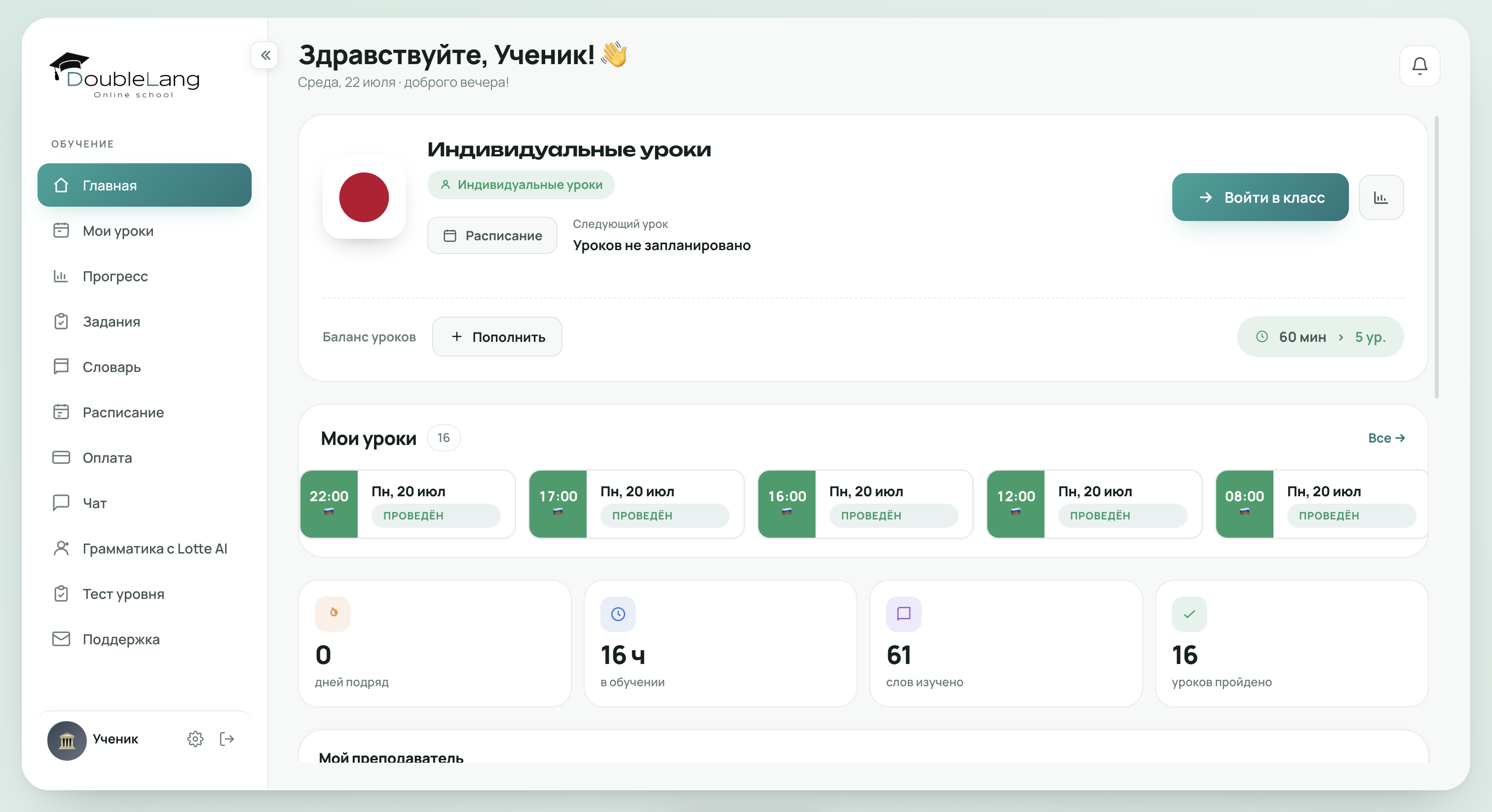Click calendar icon beside Мои уроки
The image size is (1492, 812).
click(x=61, y=230)
